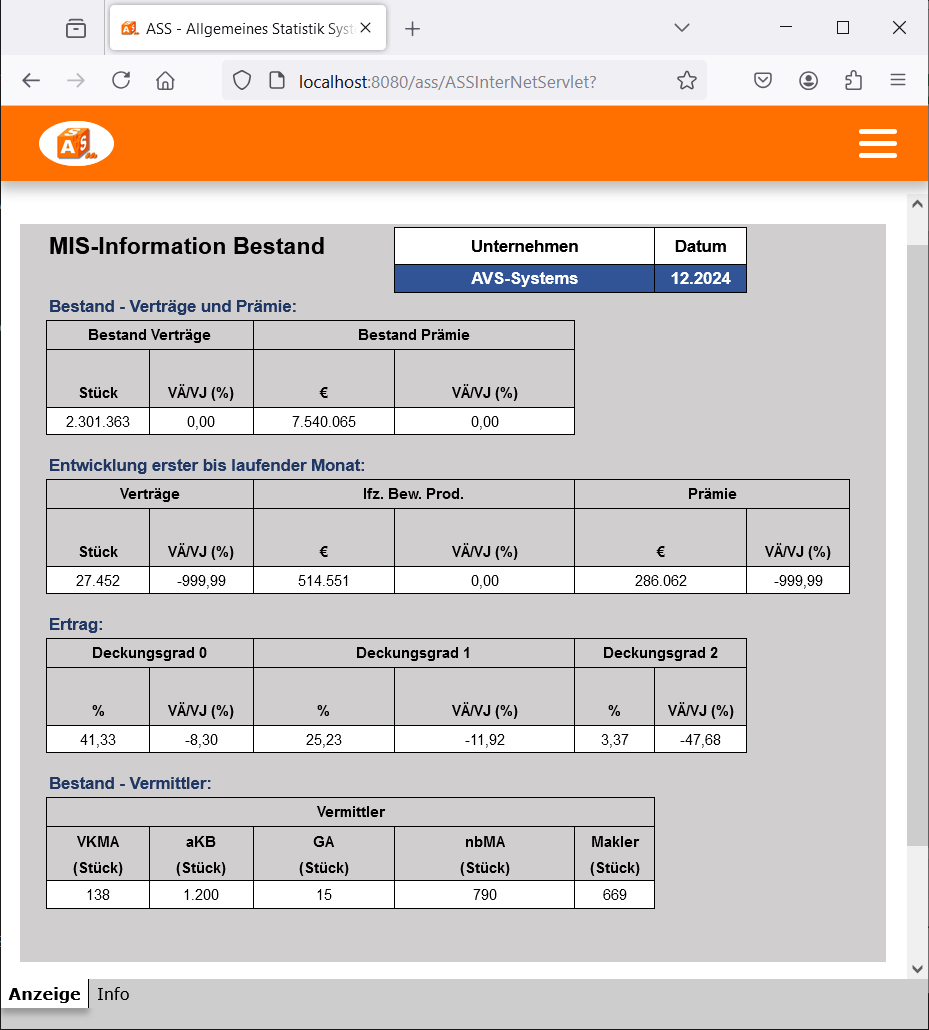Switch to the Info tab
The image size is (929, 1030).
[x=113, y=994]
